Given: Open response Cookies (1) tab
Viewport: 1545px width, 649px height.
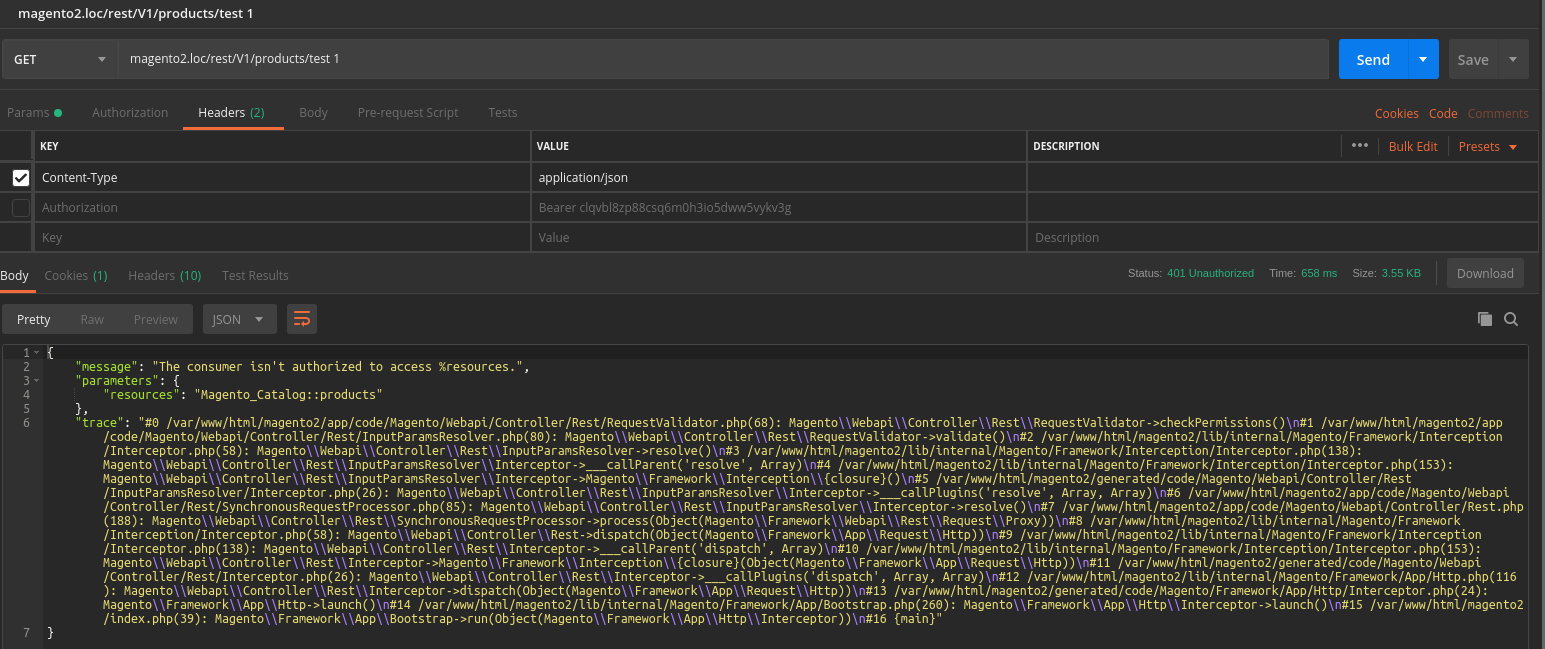Looking at the screenshot, I should pyautogui.click(x=76, y=275).
